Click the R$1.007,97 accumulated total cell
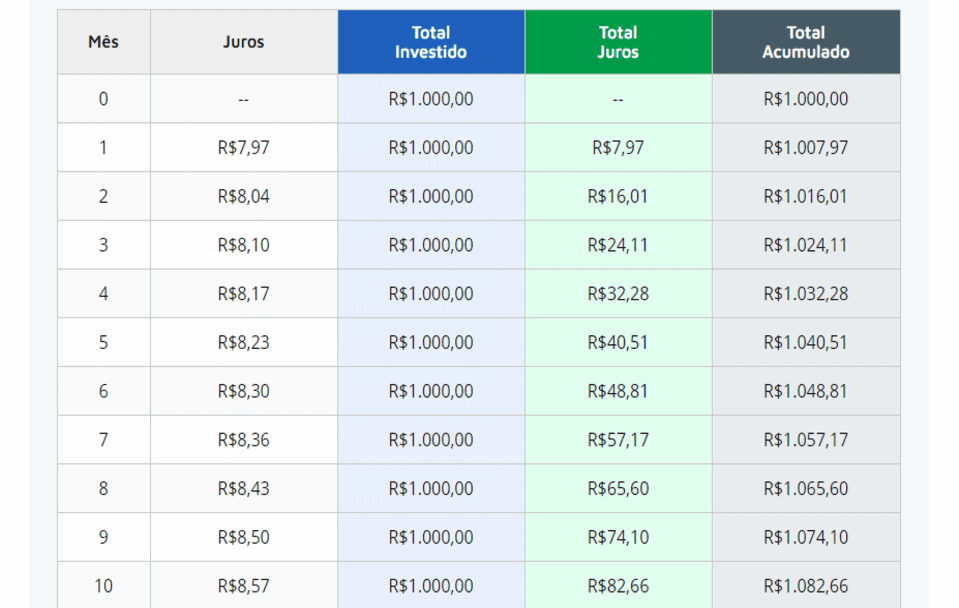The width and height of the screenshot is (959, 608). tap(805, 148)
